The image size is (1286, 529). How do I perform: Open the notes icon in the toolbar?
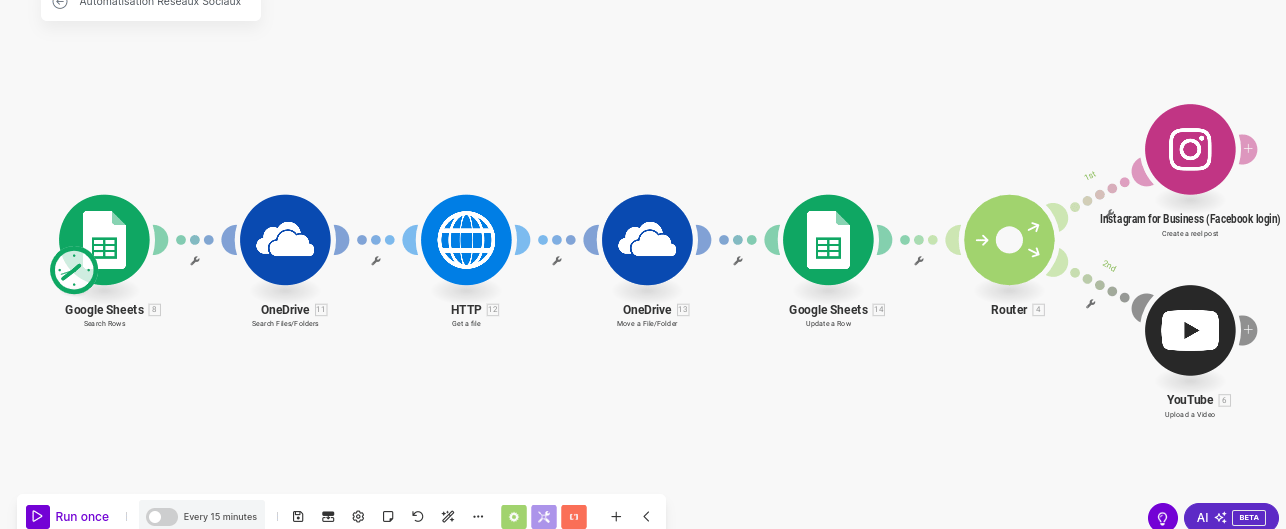[388, 516]
